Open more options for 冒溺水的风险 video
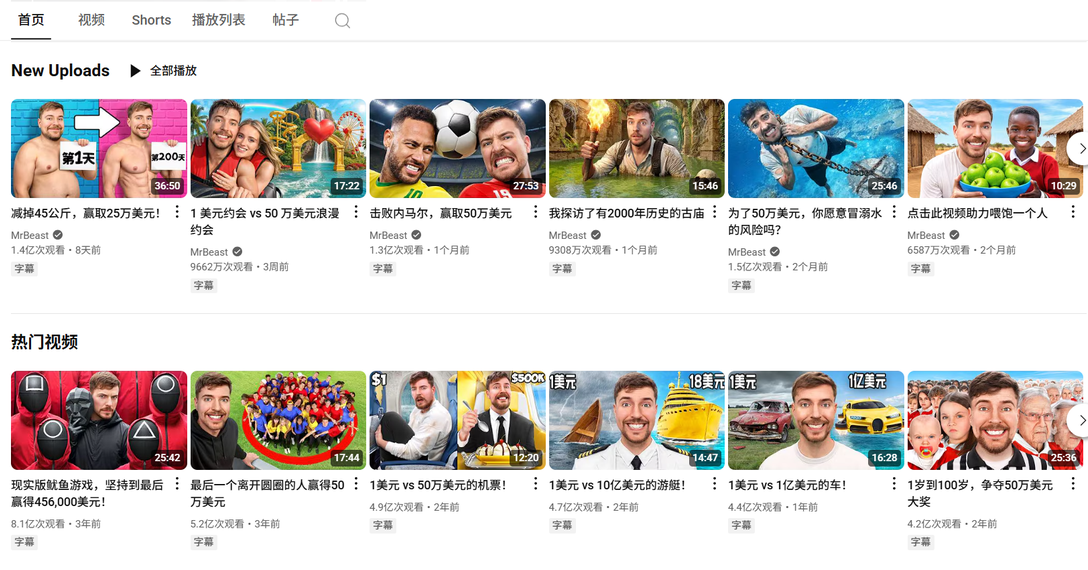This screenshot has height=570, width=1088. pyautogui.click(x=894, y=212)
